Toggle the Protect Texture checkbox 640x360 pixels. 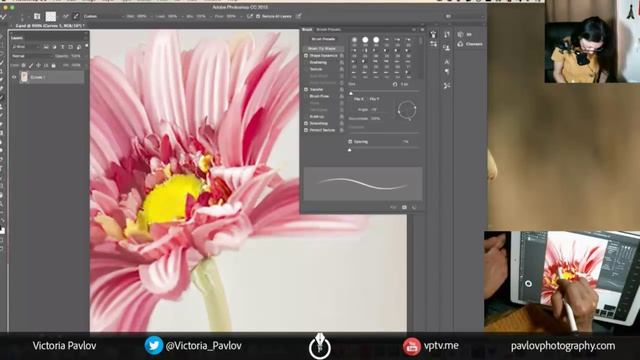[306, 130]
